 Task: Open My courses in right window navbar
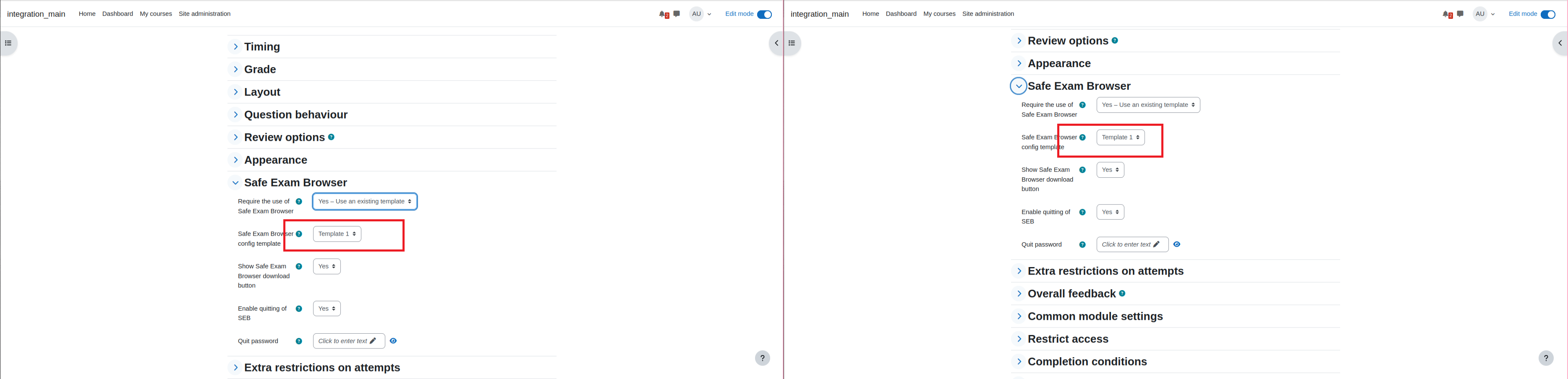click(x=939, y=14)
